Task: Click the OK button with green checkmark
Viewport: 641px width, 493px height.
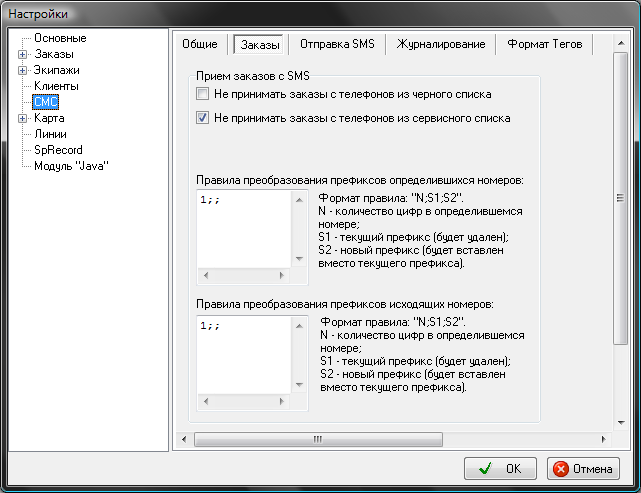Action: pyautogui.click(x=500, y=468)
